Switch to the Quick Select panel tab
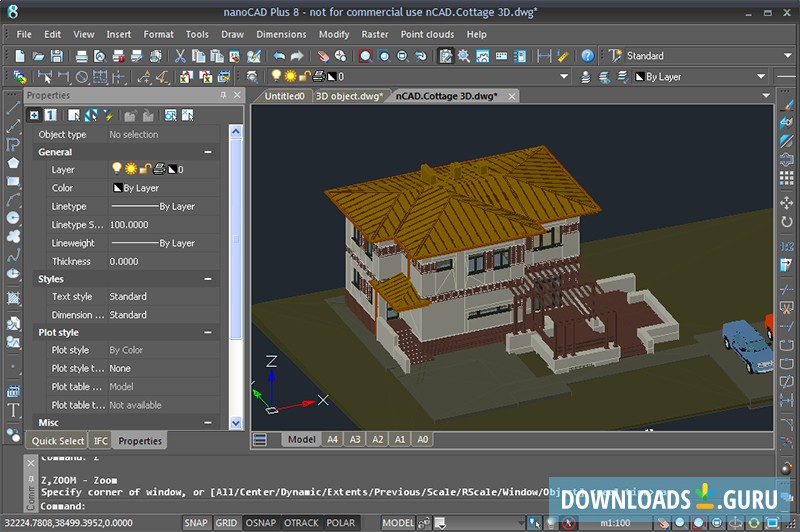800x532 pixels. tap(58, 441)
